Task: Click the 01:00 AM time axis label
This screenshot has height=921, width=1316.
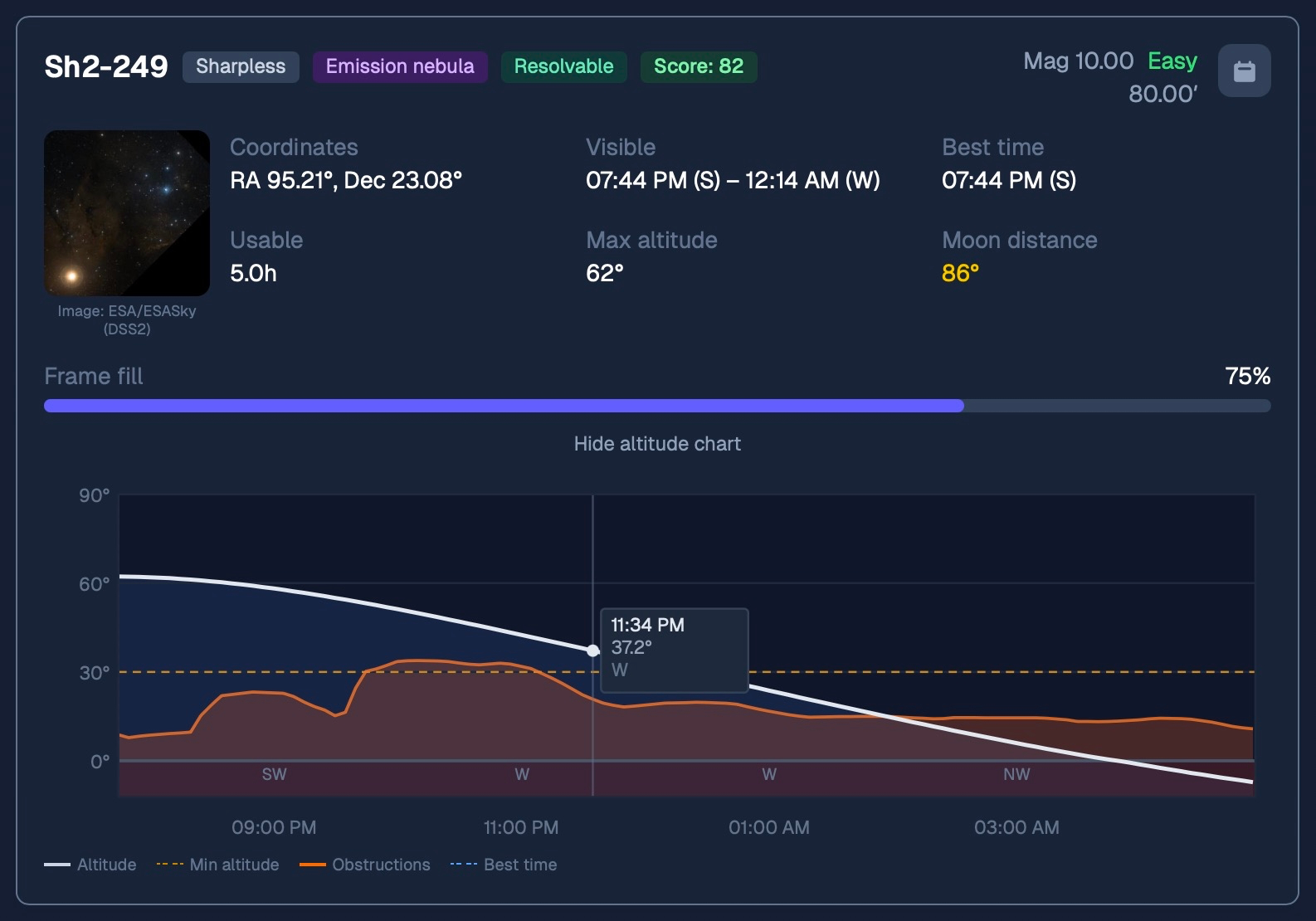Action: [769, 827]
